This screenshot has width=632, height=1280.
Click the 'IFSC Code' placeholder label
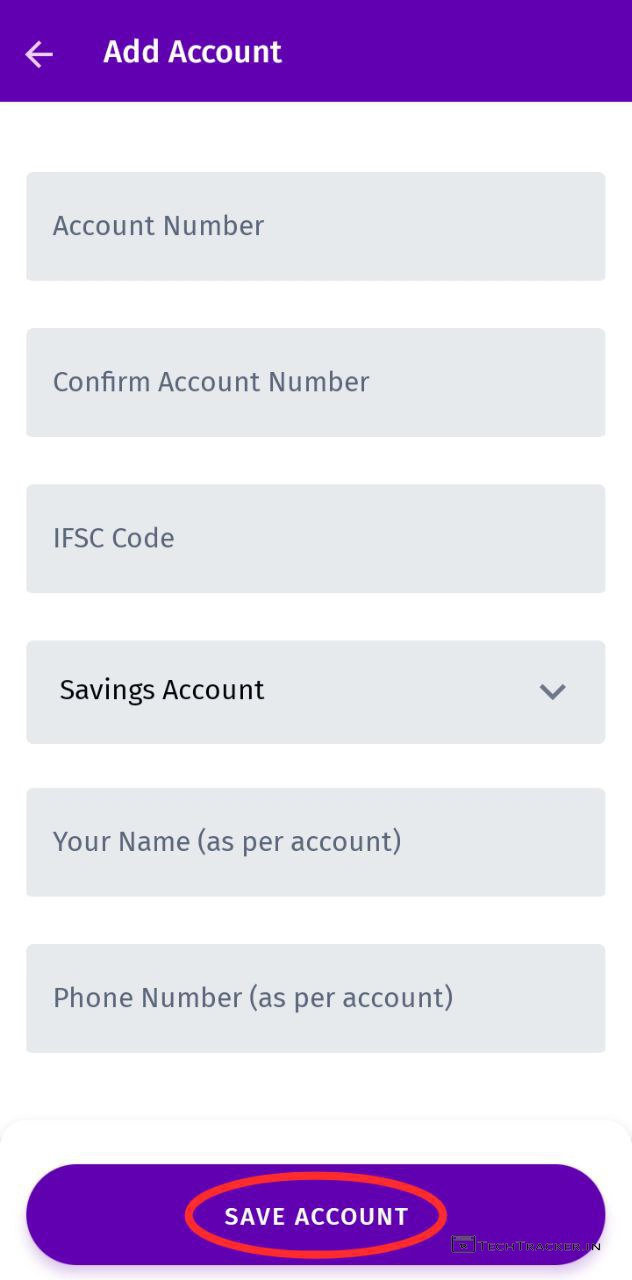pyautogui.click(x=113, y=538)
